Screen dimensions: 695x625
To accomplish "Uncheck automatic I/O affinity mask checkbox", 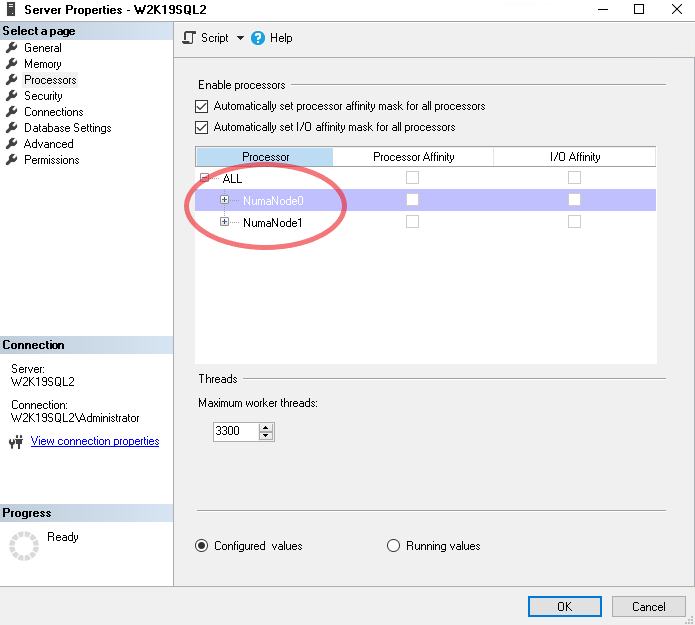I will coord(202,128).
